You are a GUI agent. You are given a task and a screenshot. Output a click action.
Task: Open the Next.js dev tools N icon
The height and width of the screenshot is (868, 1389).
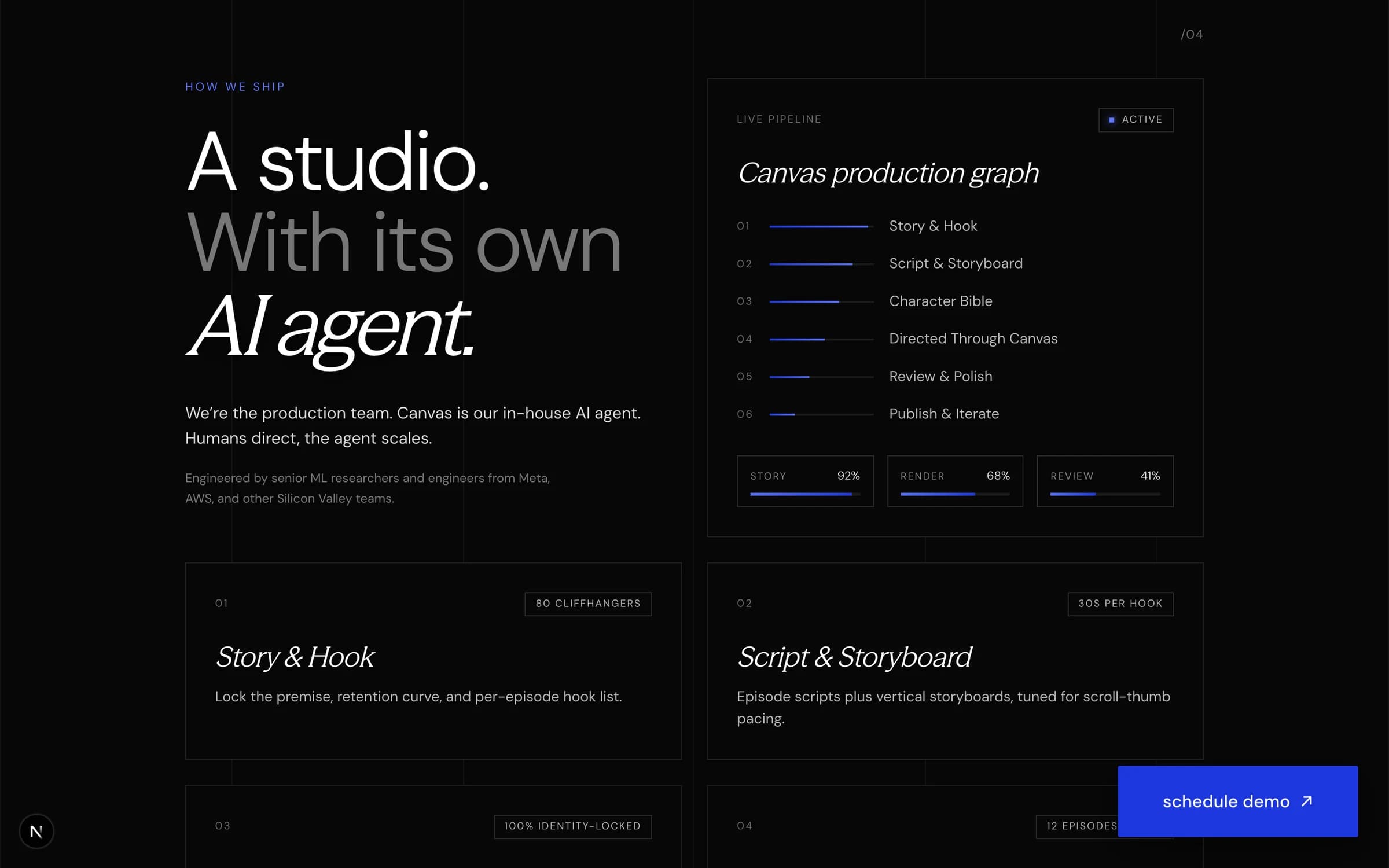[36, 832]
